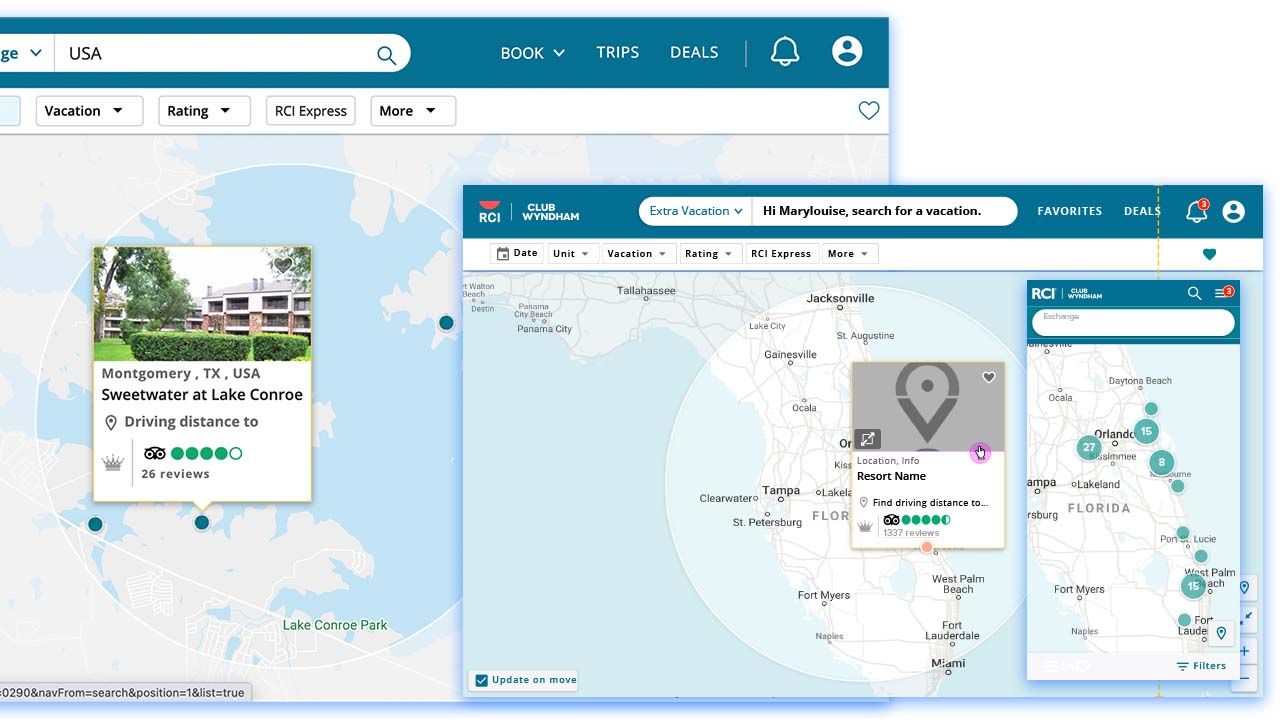The width and height of the screenshot is (1280, 720).
Task: Toggle the Update on move checkbox
Action: tap(482, 680)
